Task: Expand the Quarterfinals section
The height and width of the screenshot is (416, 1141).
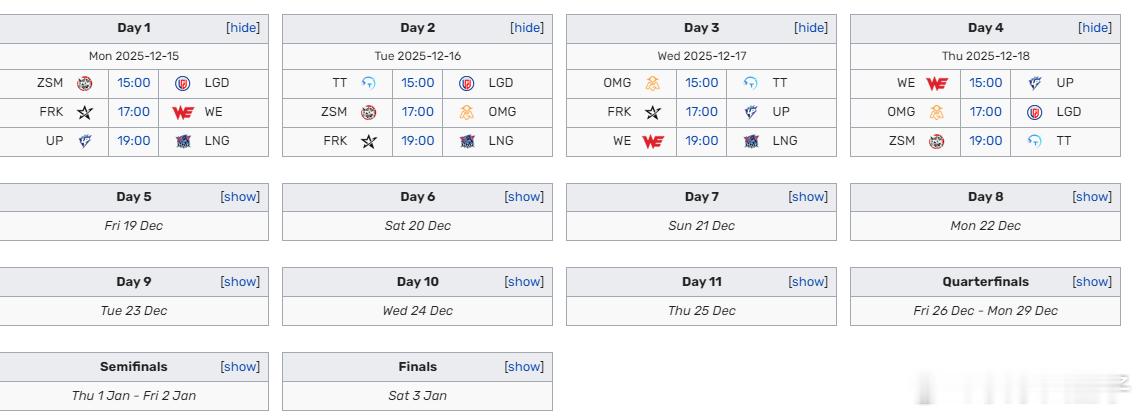Action: [1092, 282]
